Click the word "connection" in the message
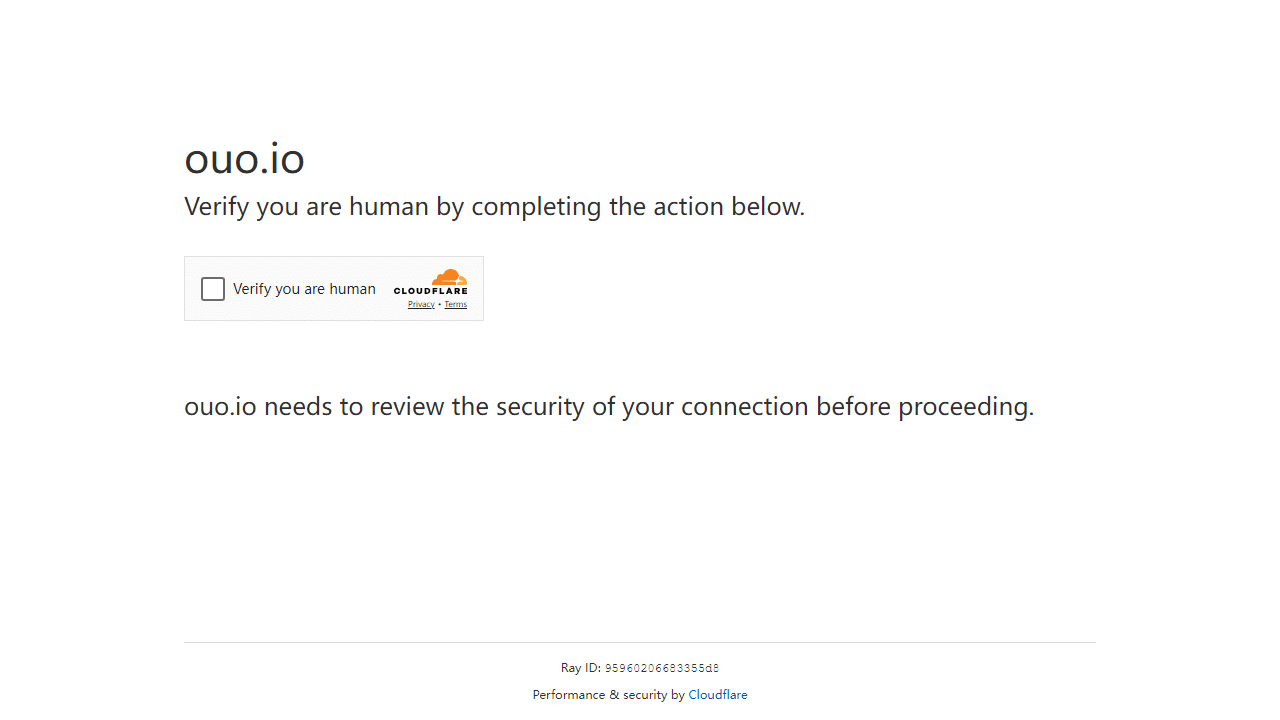This screenshot has width=1280, height=720. (x=745, y=407)
